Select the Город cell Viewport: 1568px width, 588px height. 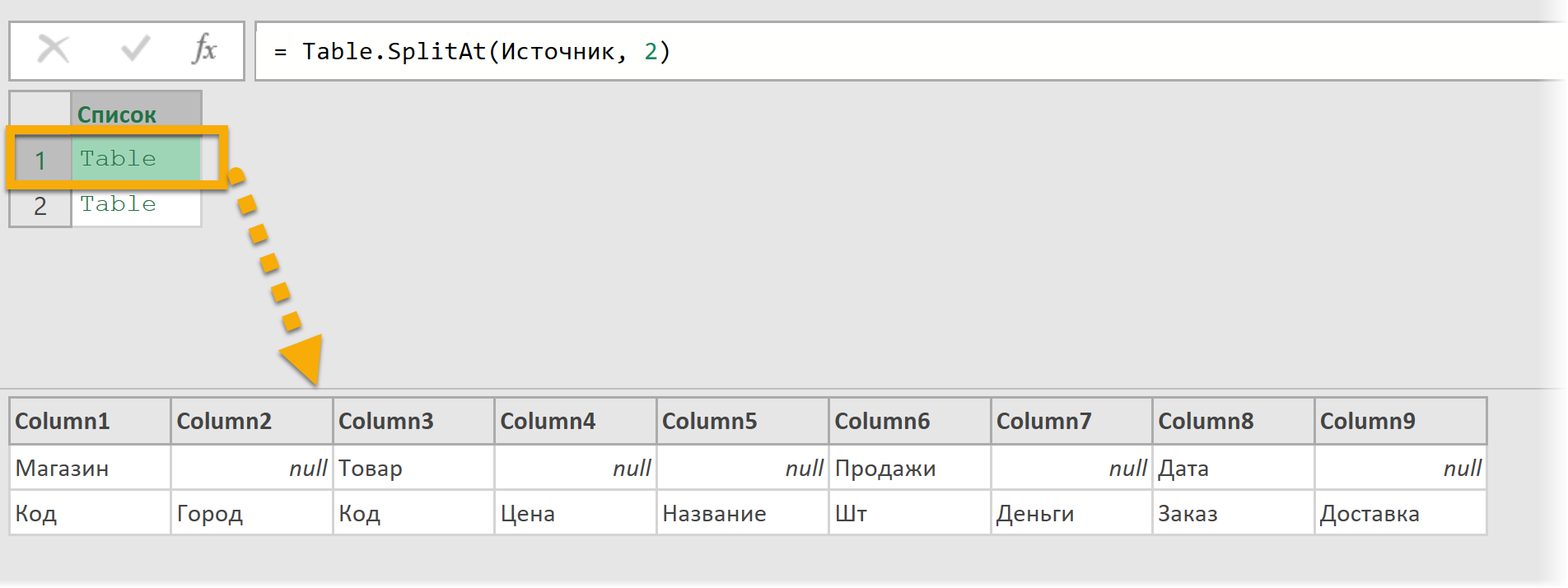tap(210, 514)
